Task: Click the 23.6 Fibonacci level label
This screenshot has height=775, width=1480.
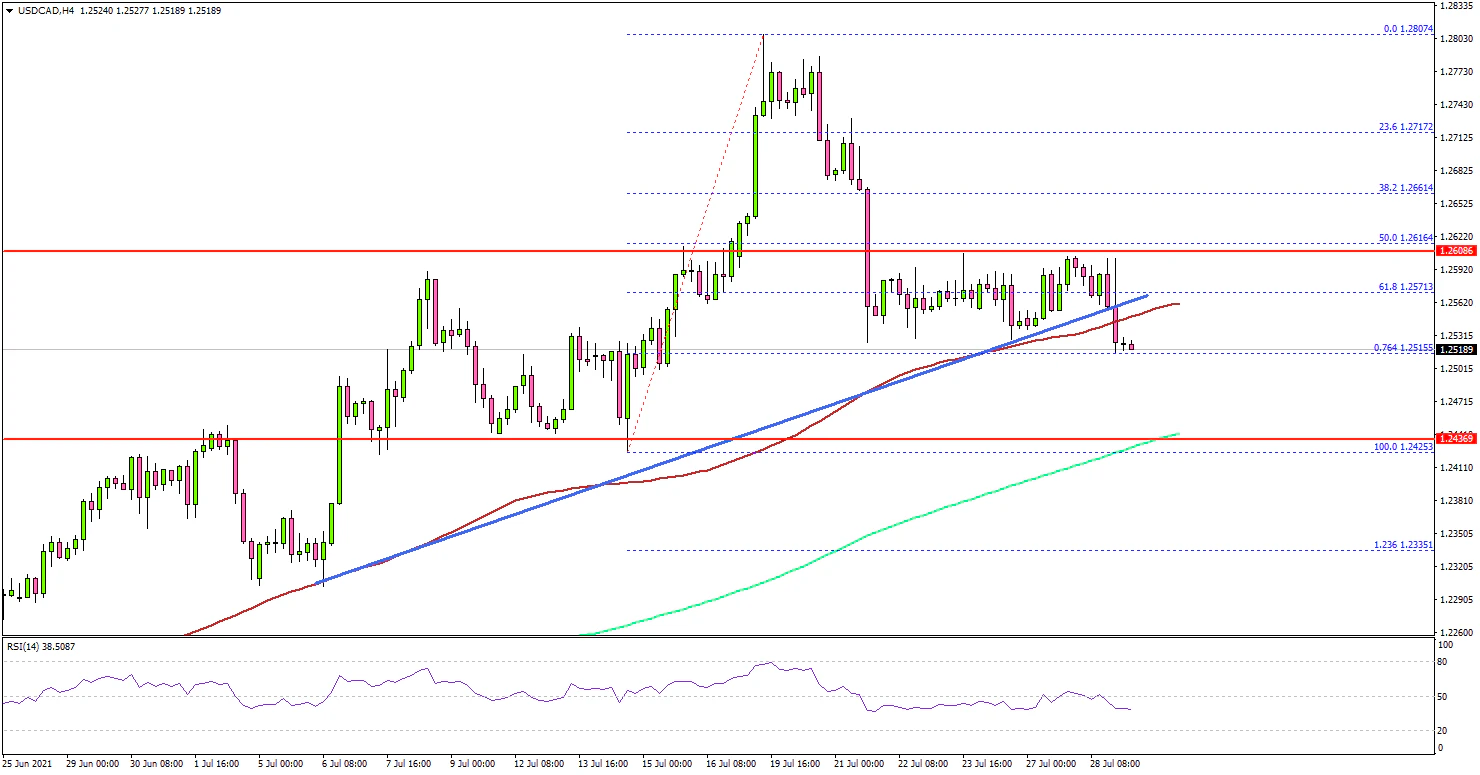Action: click(x=1407, y=127)
